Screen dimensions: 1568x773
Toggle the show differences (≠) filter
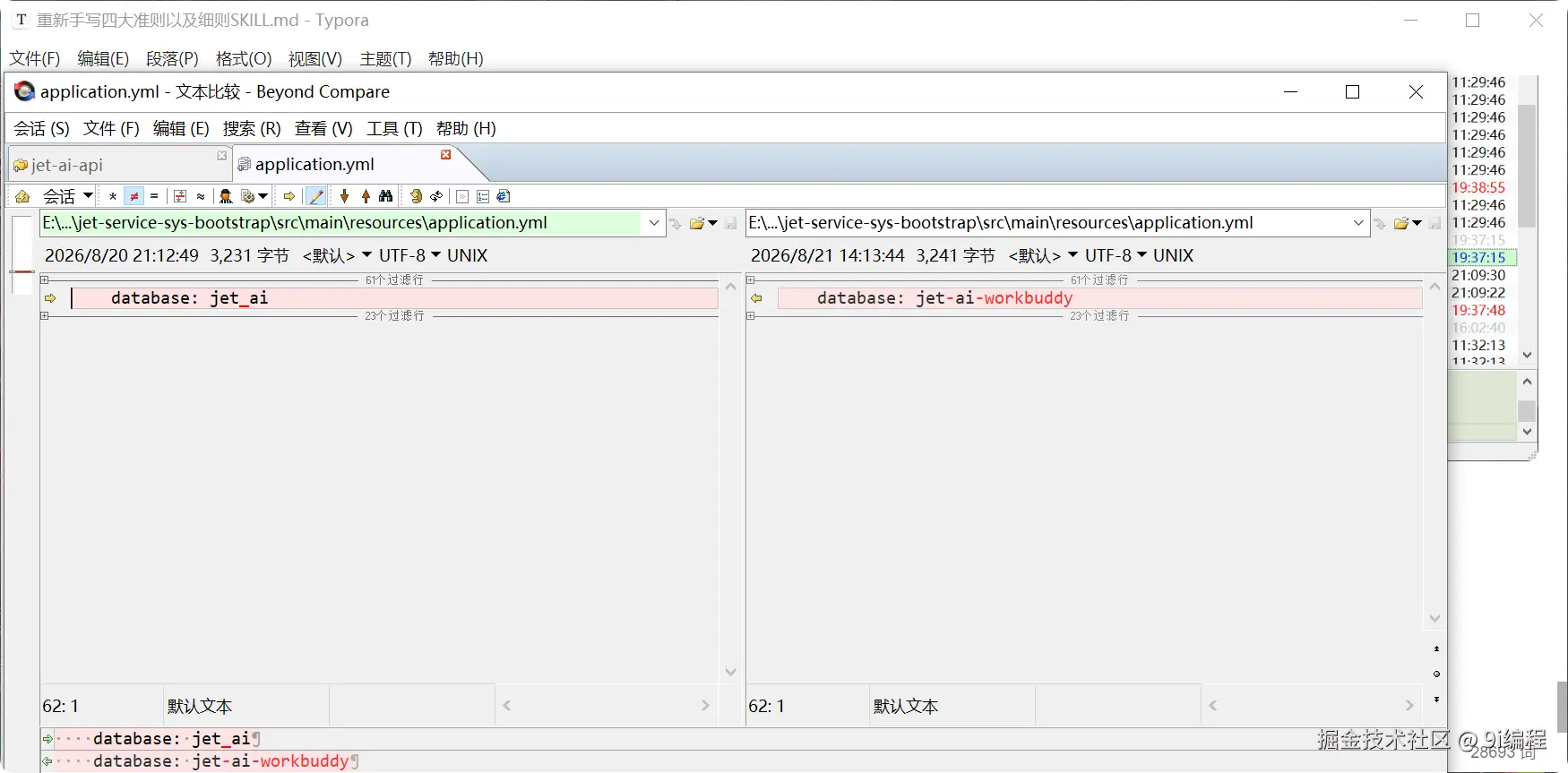tap(134, 196)
